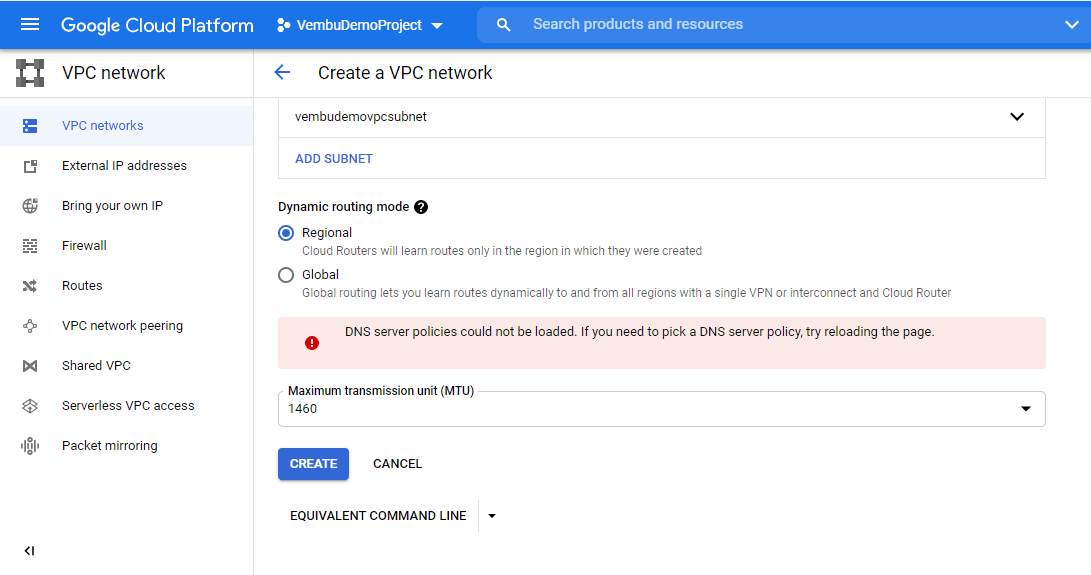Select the Global routing mode radio button
Image resolution: width=1091 pixels, height=575 pixels.
[286, 275]
